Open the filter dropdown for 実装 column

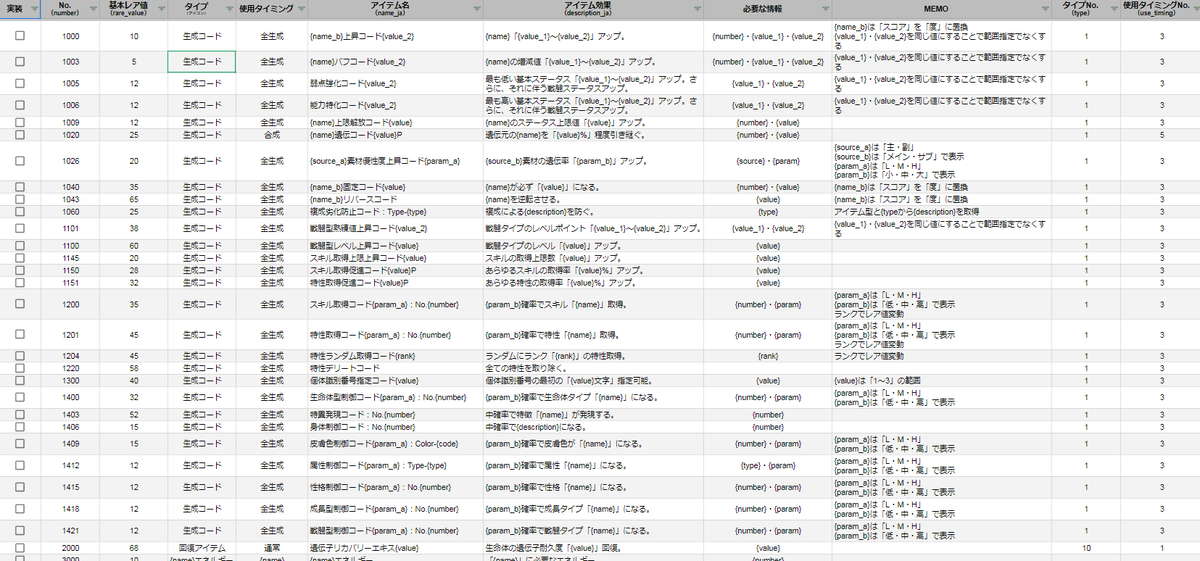pos(35,10)
